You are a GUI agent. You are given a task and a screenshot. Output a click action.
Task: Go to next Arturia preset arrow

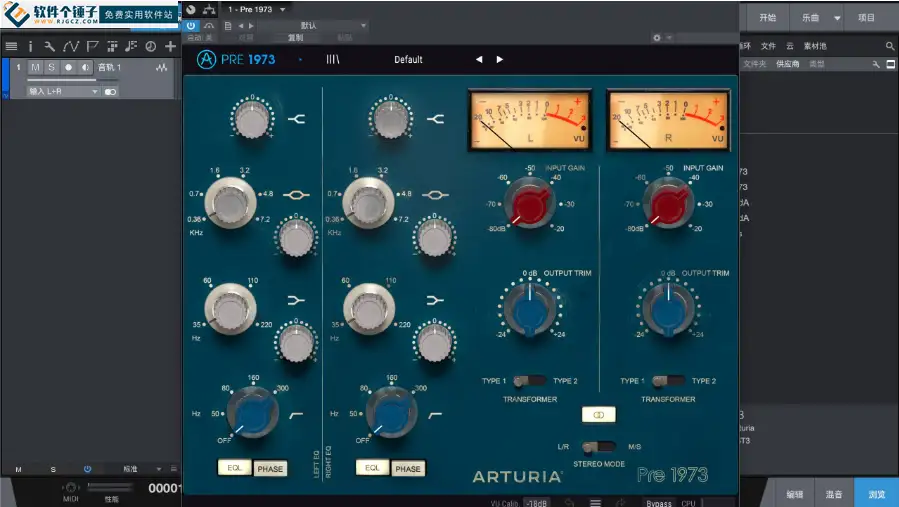[x=499, y=59]
